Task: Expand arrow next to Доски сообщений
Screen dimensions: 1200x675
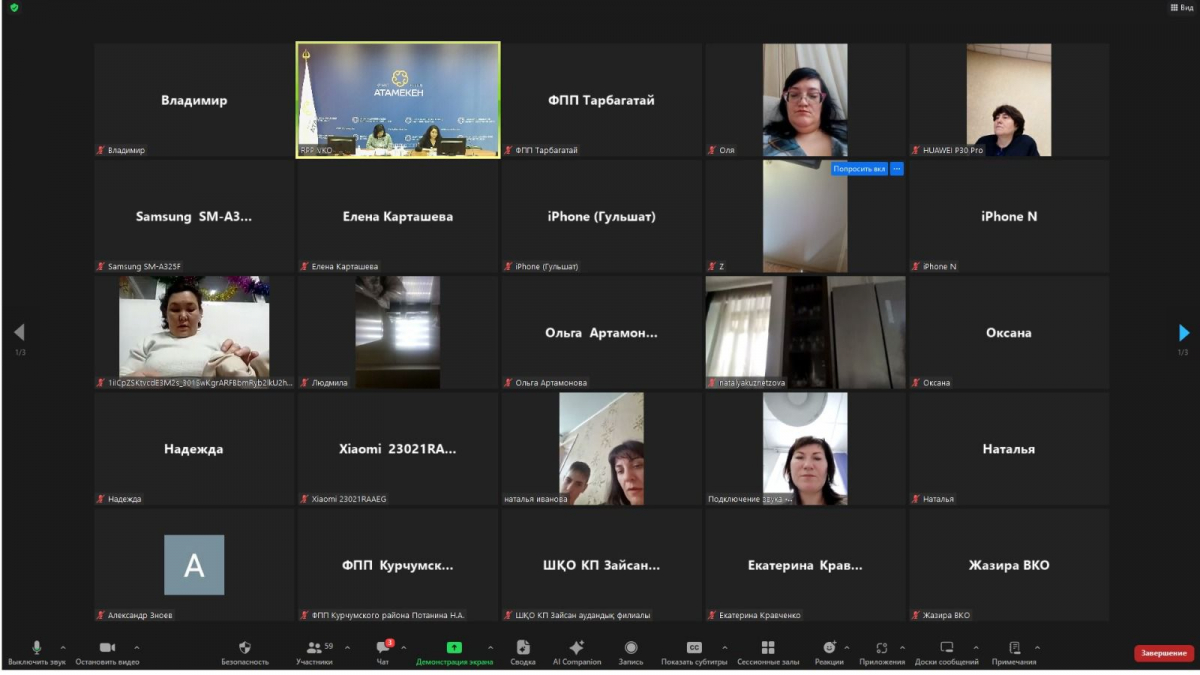Action: (x=976, y=648)
